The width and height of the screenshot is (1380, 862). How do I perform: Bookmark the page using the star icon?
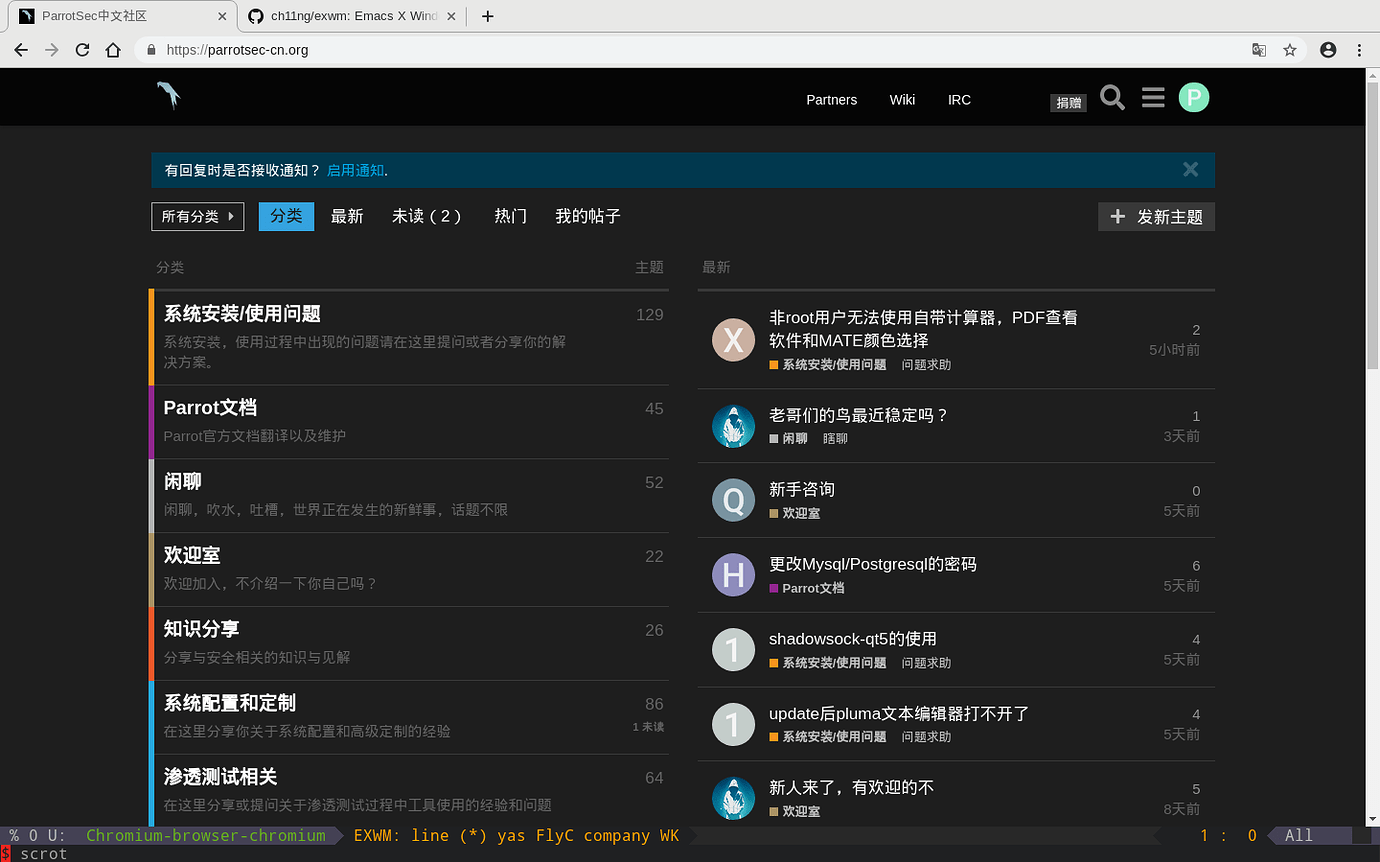click(1290, 49)
